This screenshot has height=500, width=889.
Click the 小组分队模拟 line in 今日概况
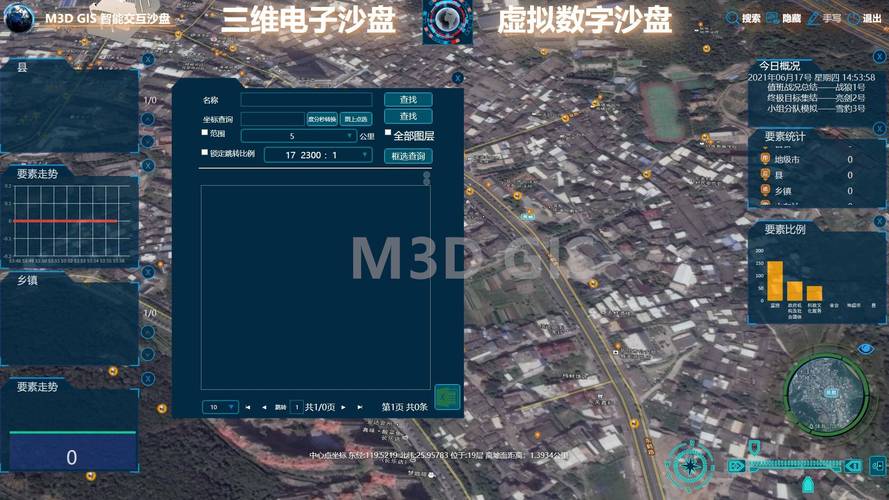coord(816,108)
